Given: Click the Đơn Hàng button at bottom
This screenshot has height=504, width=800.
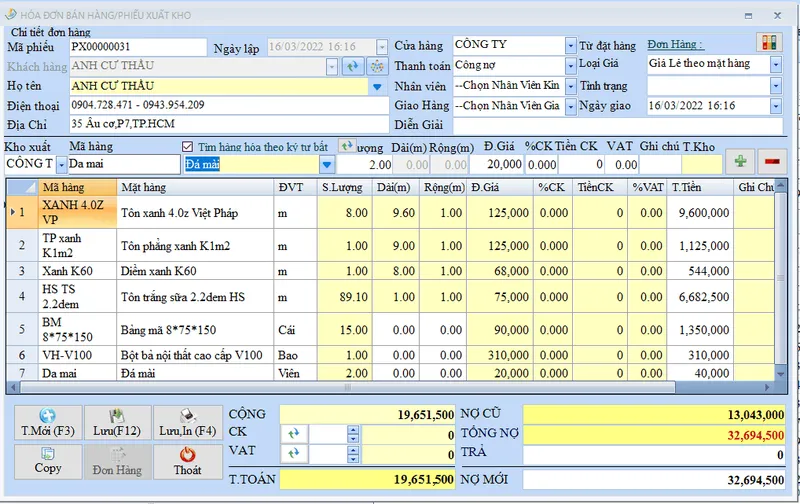Looking at the screenshot, I should [117, 461].
